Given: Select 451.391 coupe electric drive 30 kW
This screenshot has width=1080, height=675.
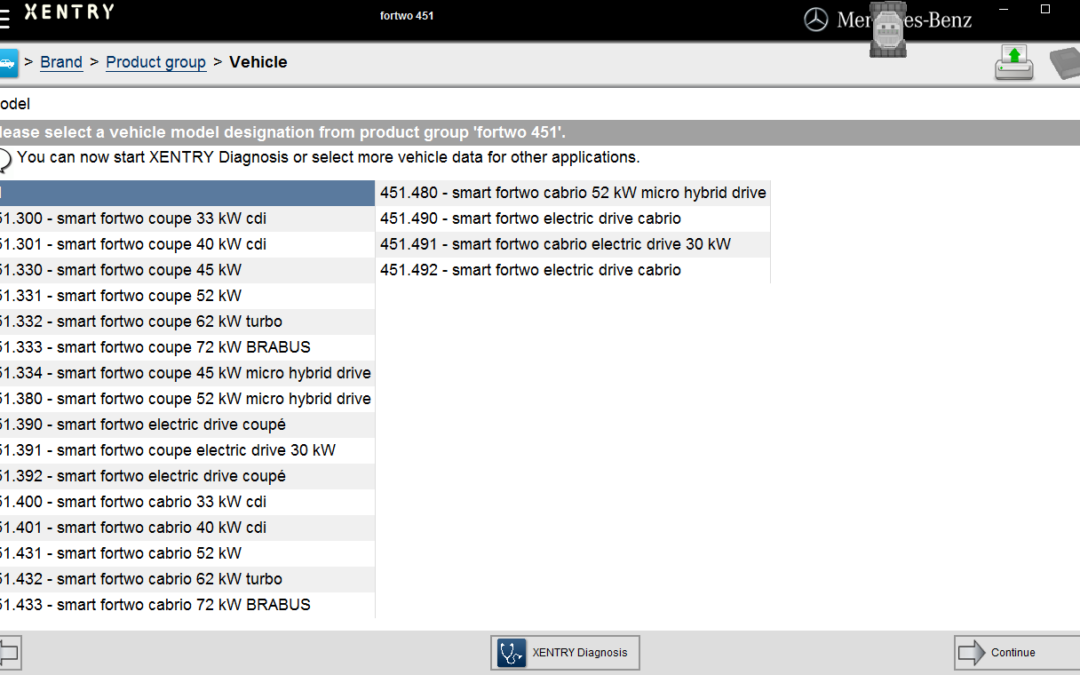Looking at the screenshot, I should pos(187,450).
